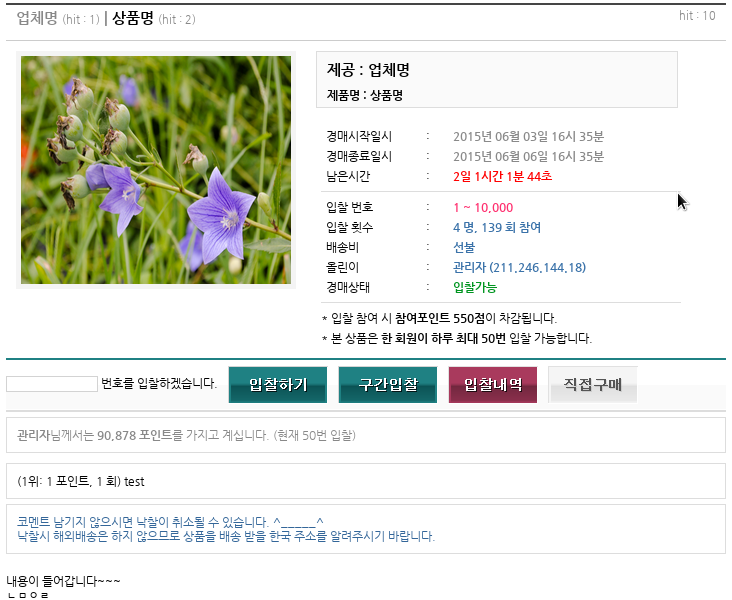This screenshot has height=600, width=732.
Task: Click the 90,878 포인트 balance notice
Action: click(186, 435)
